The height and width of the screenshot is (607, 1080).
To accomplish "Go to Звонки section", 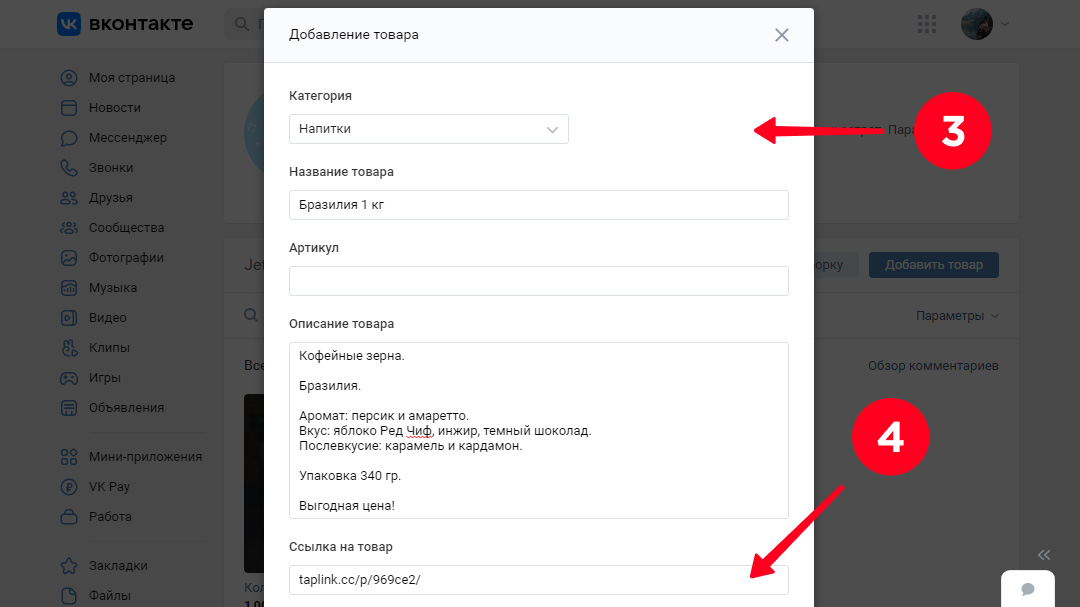I will [x=96, y=167].
